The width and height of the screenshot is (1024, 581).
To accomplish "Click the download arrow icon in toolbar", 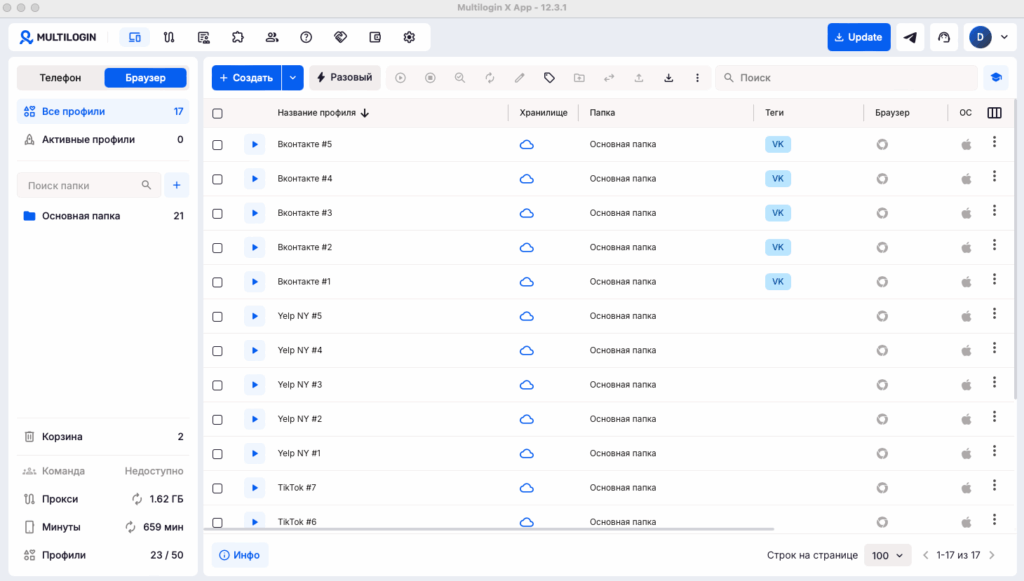I will point(669,78).
